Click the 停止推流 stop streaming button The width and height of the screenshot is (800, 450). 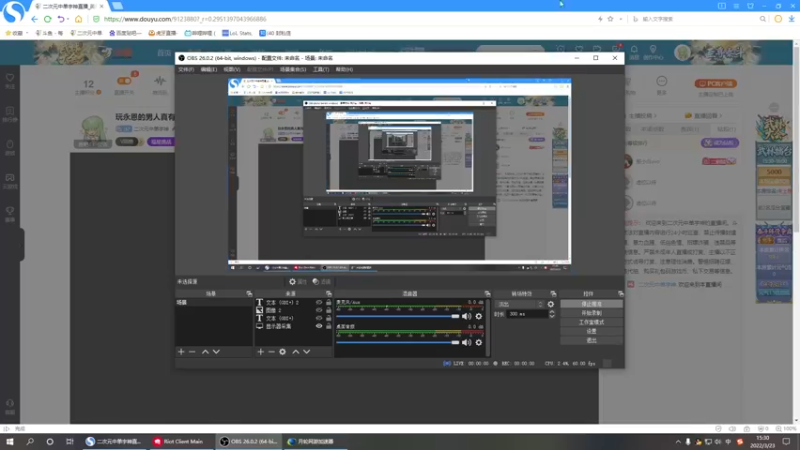(x=591, y=304)
